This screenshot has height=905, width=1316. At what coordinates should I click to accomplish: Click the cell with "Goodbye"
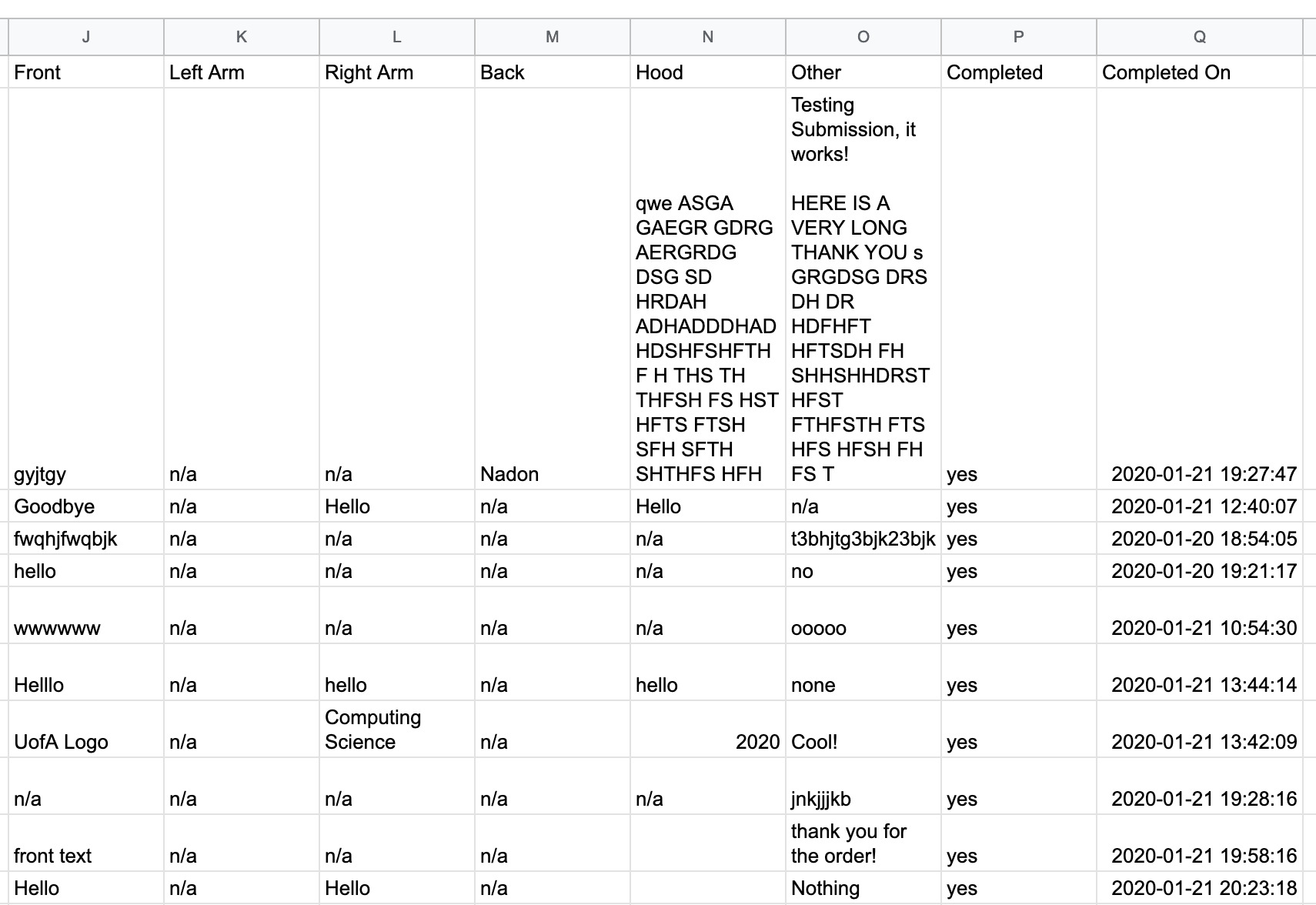(x=85, y=506)
